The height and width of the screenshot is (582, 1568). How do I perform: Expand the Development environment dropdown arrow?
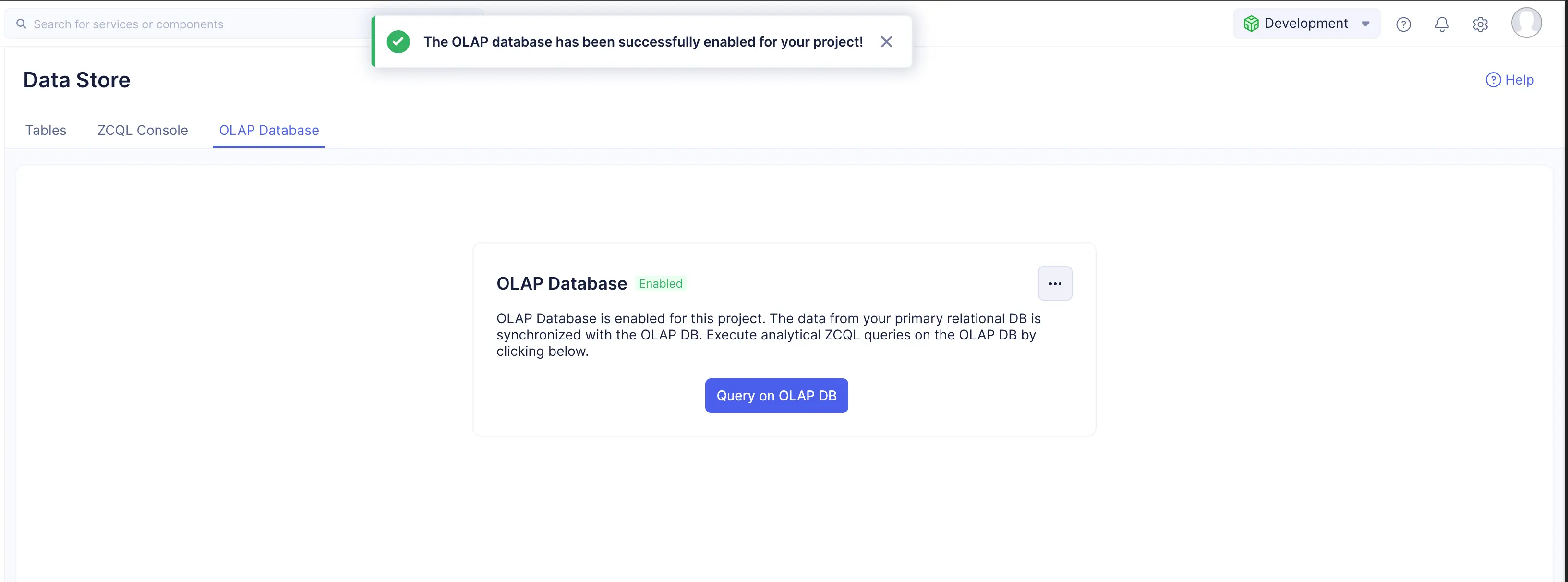pyautogui.click(x=1365, y=24)
